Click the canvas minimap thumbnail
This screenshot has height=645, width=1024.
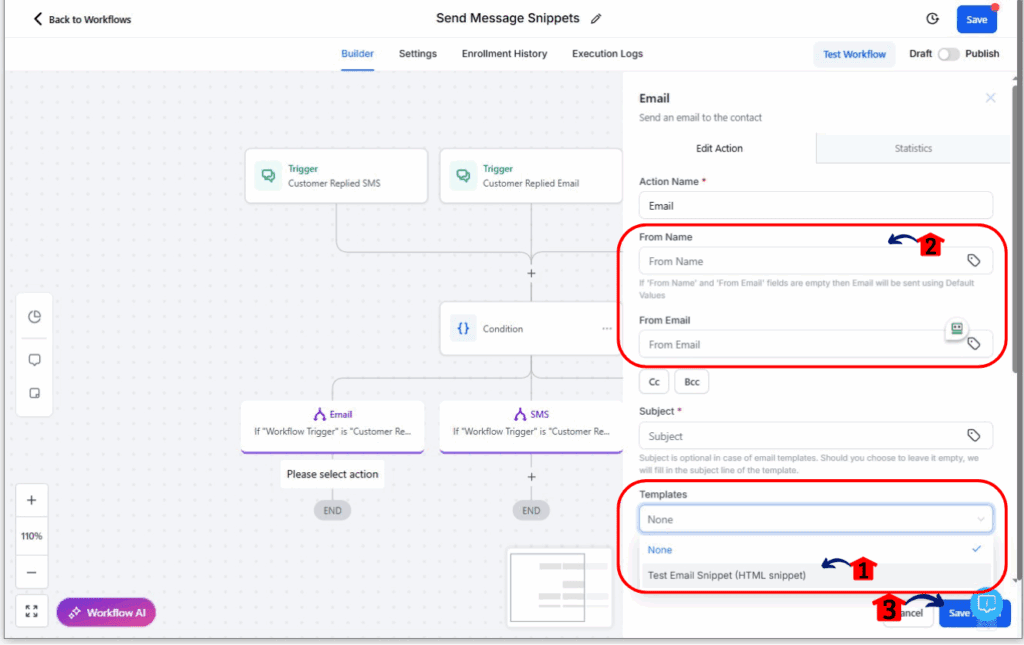(560, 588)
